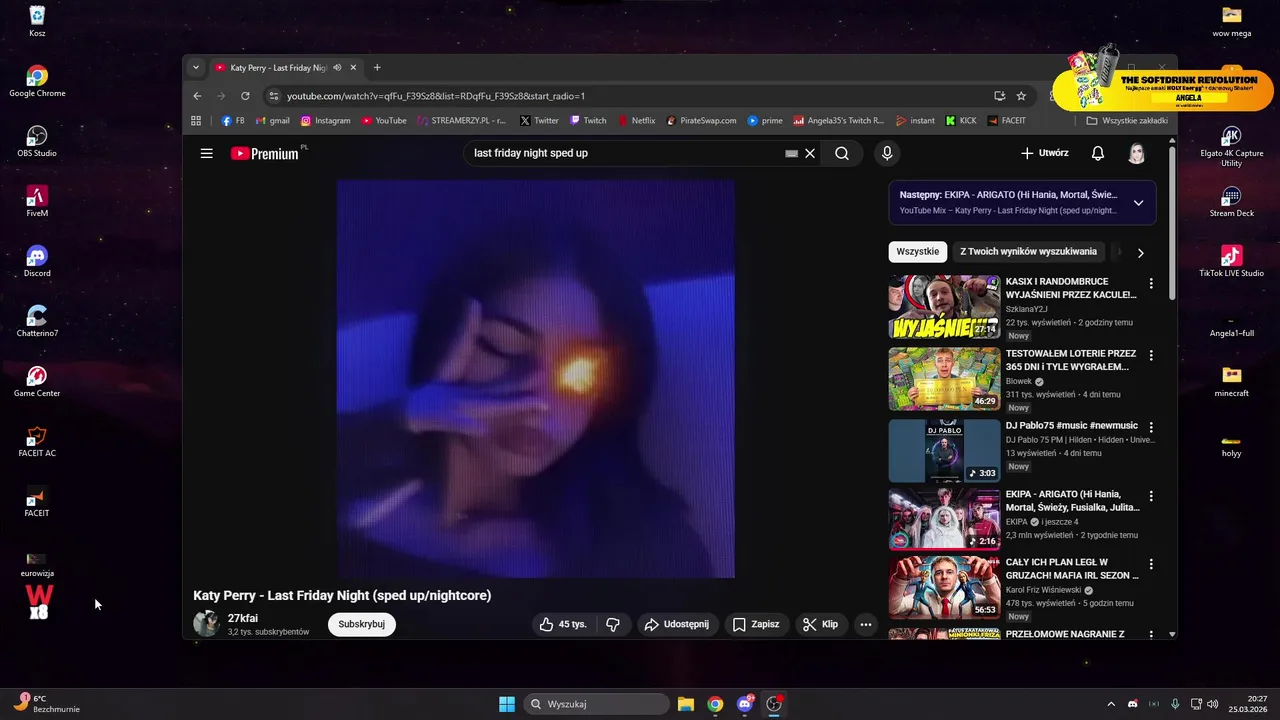Open Stream Deck desktop icon
This screenshot has width=1280, height=720.
click(x=1232, y=201)
